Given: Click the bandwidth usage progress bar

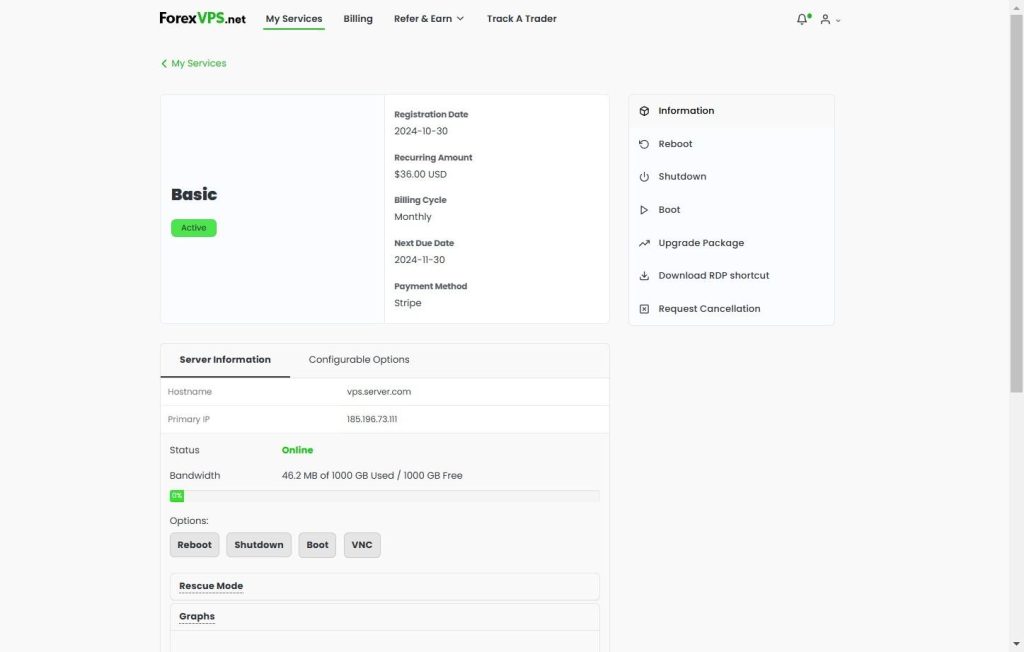Looking at the screenshot, I should coord(384,496).
